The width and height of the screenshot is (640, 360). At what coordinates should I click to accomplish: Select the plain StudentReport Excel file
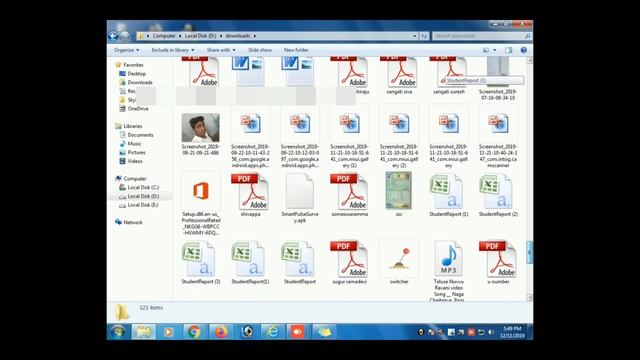(300, 262)
